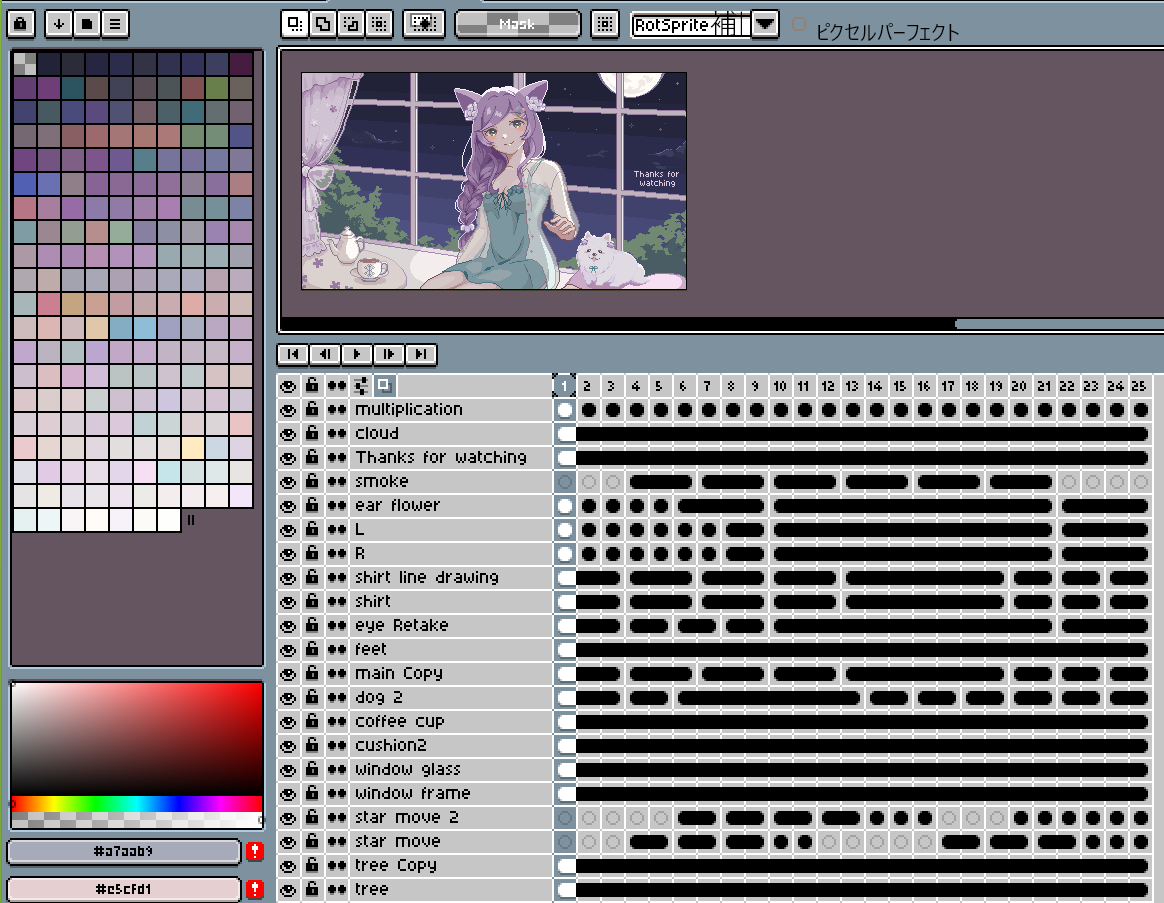Image resolution: width=1164 pixels, height=903 pixels.
Task: Lock the tree layer
Action: coord(313,890)
